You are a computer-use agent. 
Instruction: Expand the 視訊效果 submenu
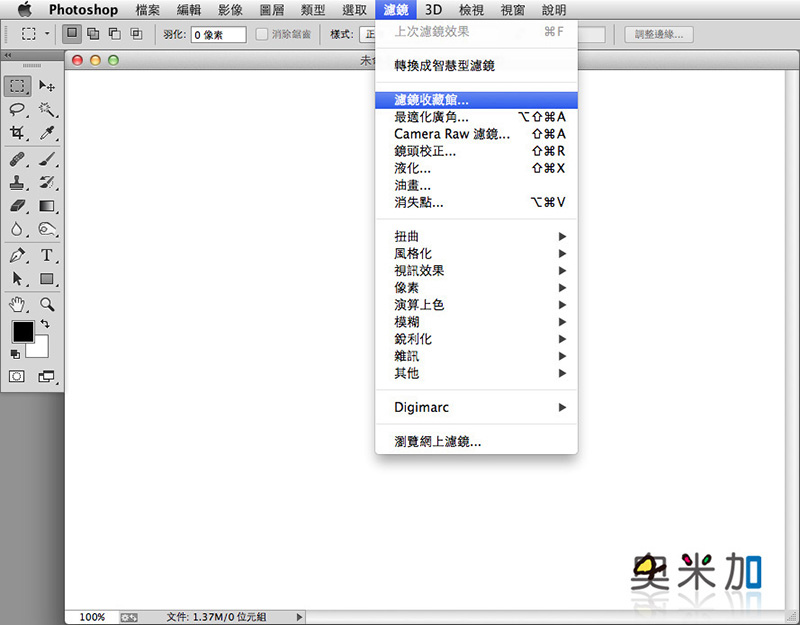(x=477, y=270)
